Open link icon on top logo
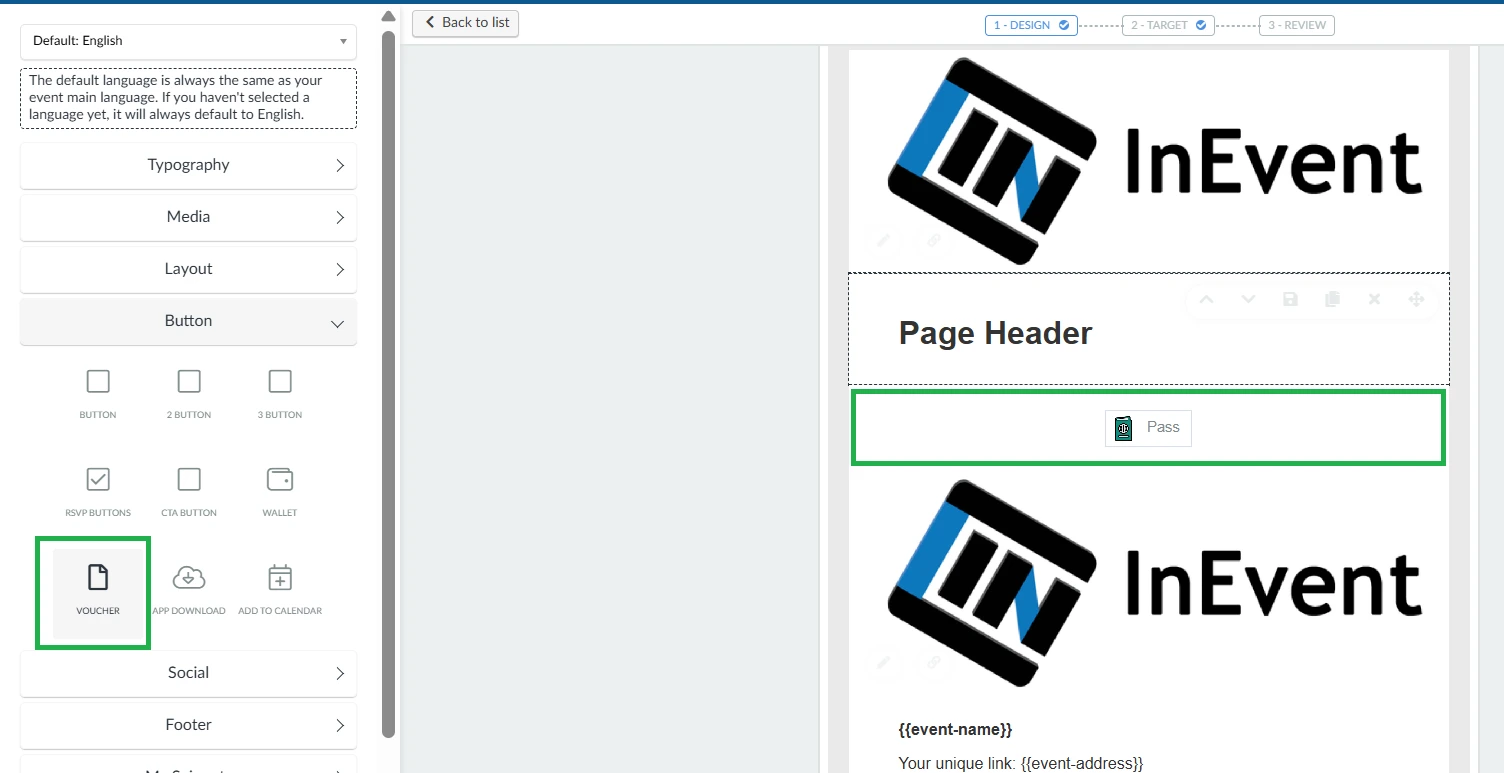 click(933, 240)
